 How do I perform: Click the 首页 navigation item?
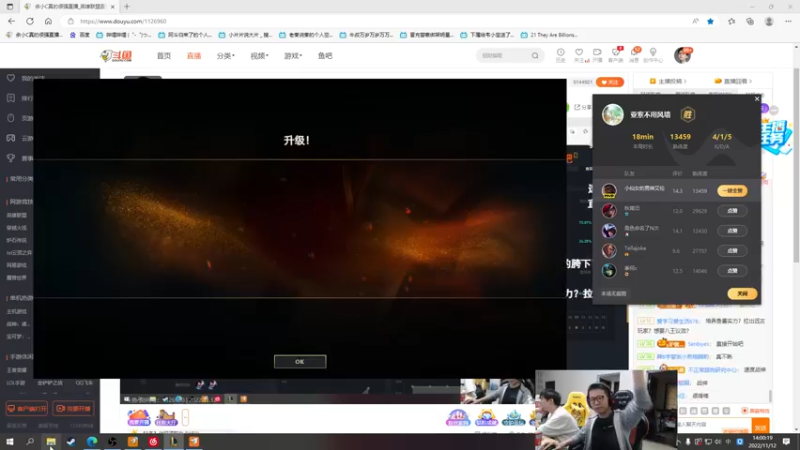164,56
